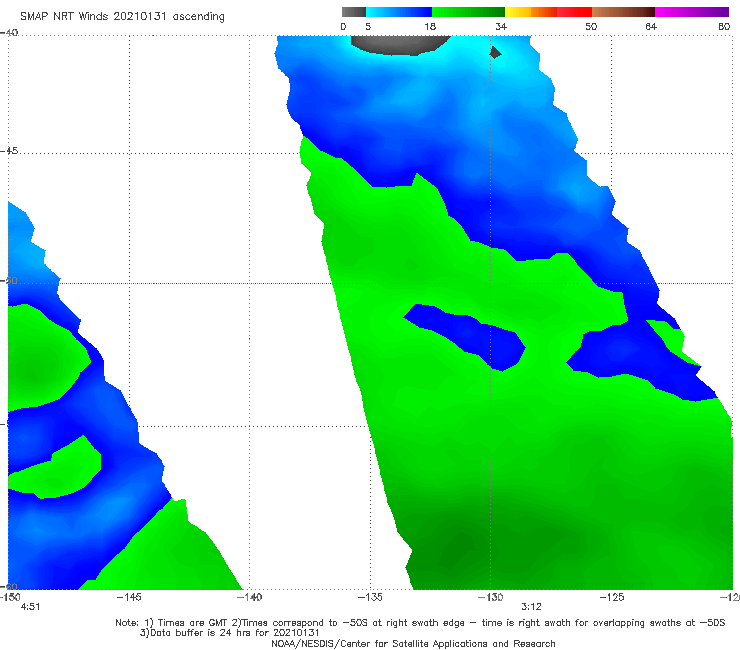Click the longitude label -145

[129, 597]
